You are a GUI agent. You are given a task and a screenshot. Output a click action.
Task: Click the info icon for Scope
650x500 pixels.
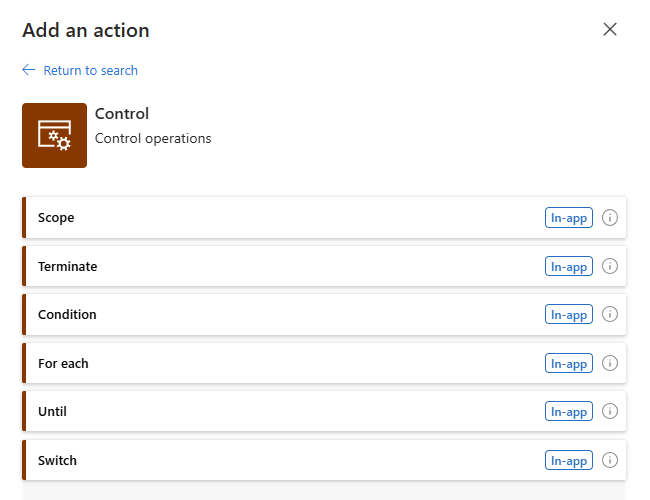click(x=609, y=218)
